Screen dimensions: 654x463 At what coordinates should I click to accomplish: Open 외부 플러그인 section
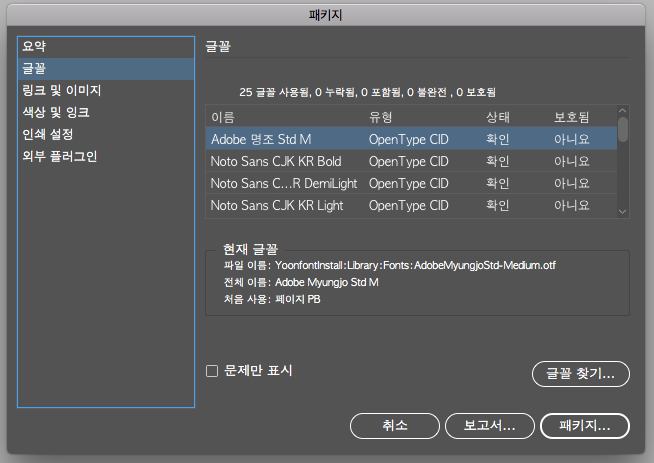coord(106,156)
